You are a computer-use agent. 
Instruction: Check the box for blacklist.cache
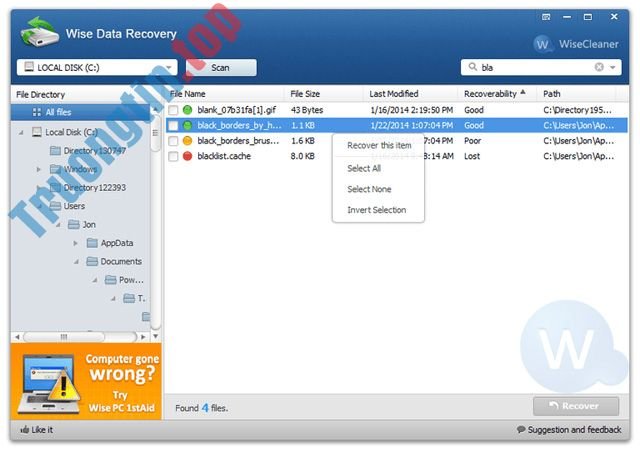click(173, 156)
